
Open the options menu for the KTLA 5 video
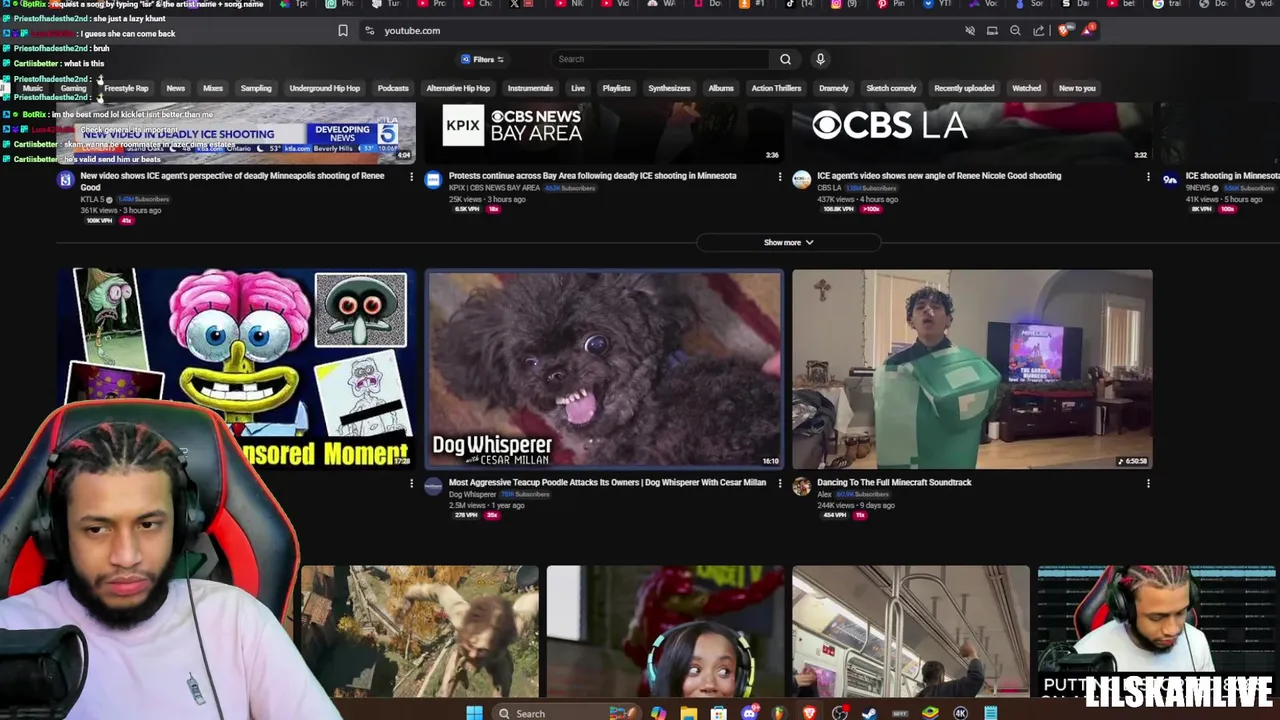[411, 177]
